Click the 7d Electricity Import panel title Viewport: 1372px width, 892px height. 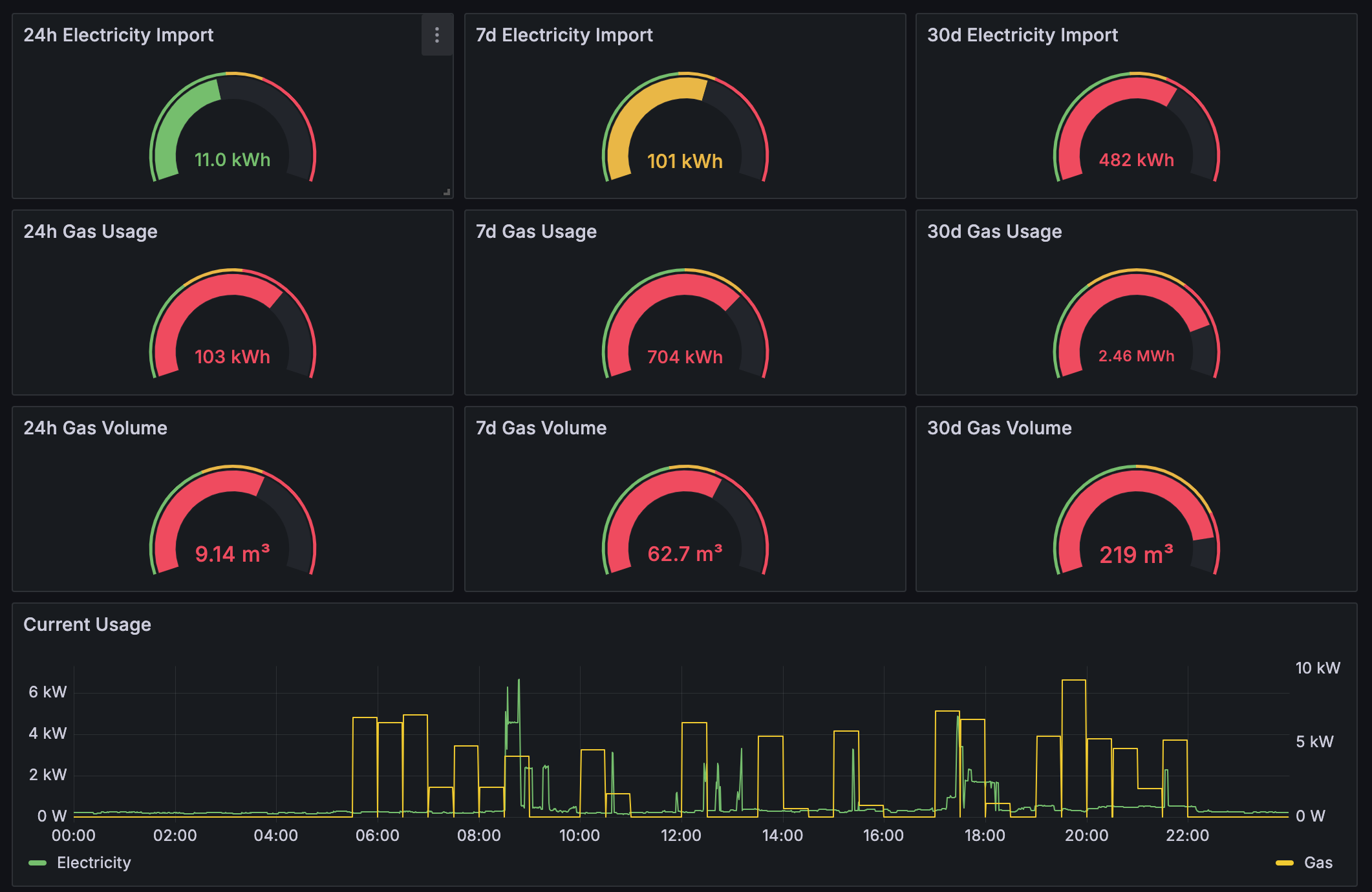pos(564,35)
